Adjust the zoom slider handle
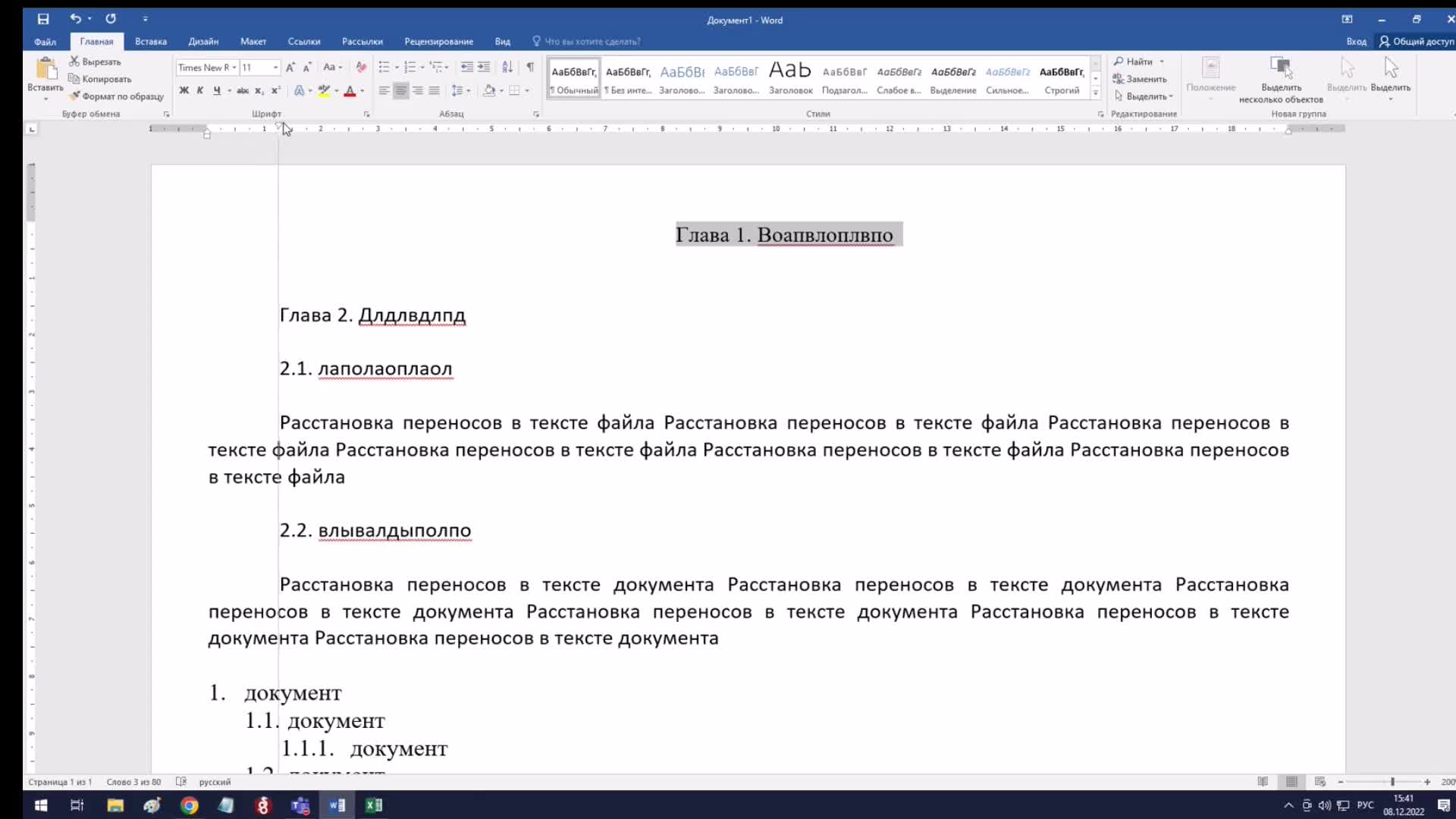 point(1392,782)
